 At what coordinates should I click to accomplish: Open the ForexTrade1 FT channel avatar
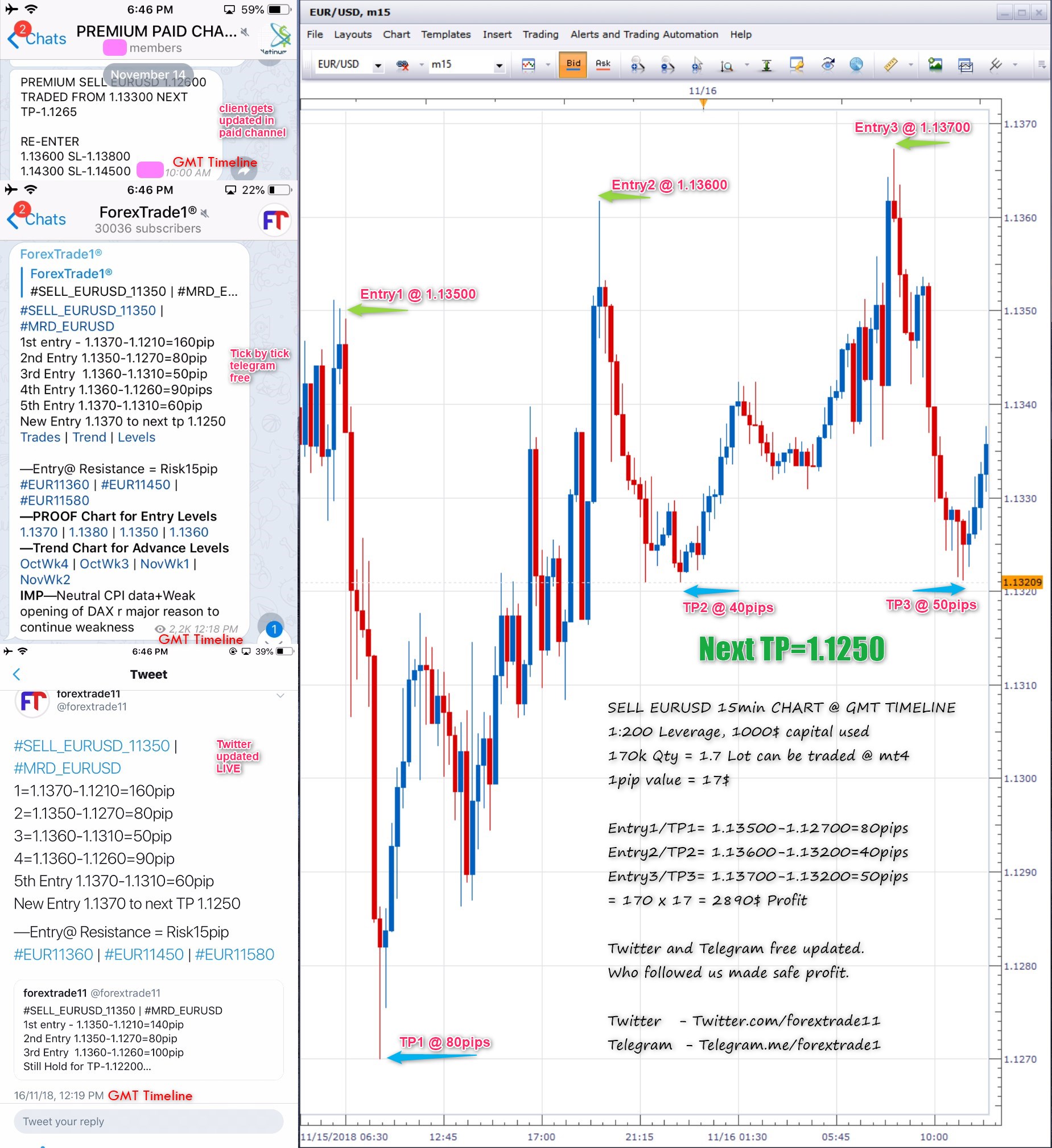point(275,220)
